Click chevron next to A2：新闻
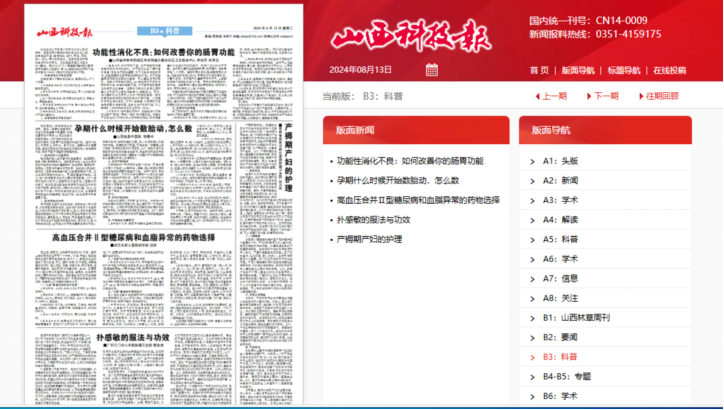Viewport: 724px width, 410px height. (532, 181)
